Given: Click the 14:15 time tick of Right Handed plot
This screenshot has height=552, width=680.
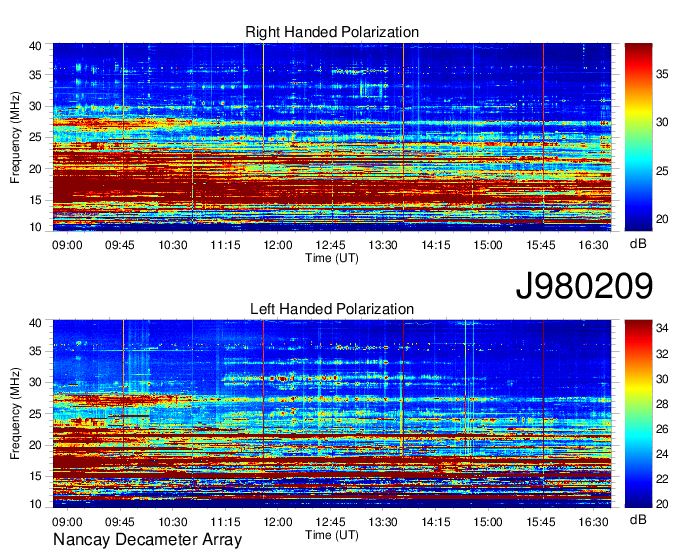Looking at the screenshot, I should point(436,245).
